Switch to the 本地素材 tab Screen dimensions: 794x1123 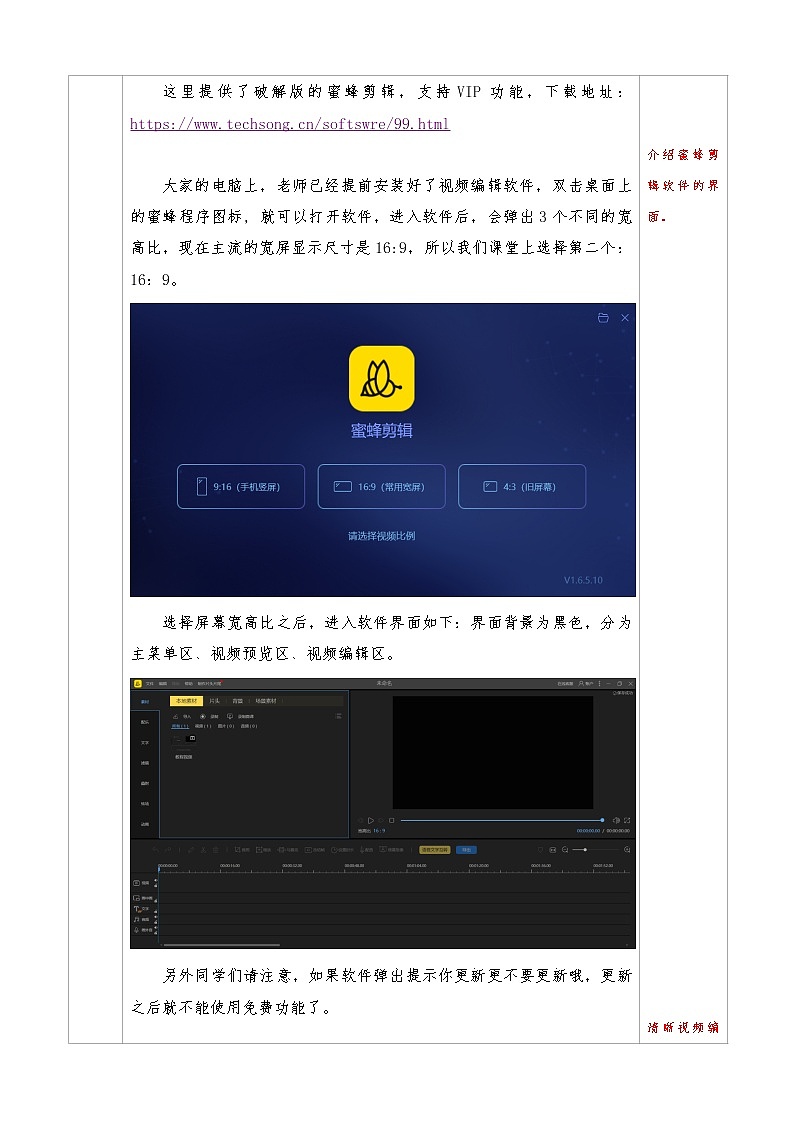coord(186,700)
